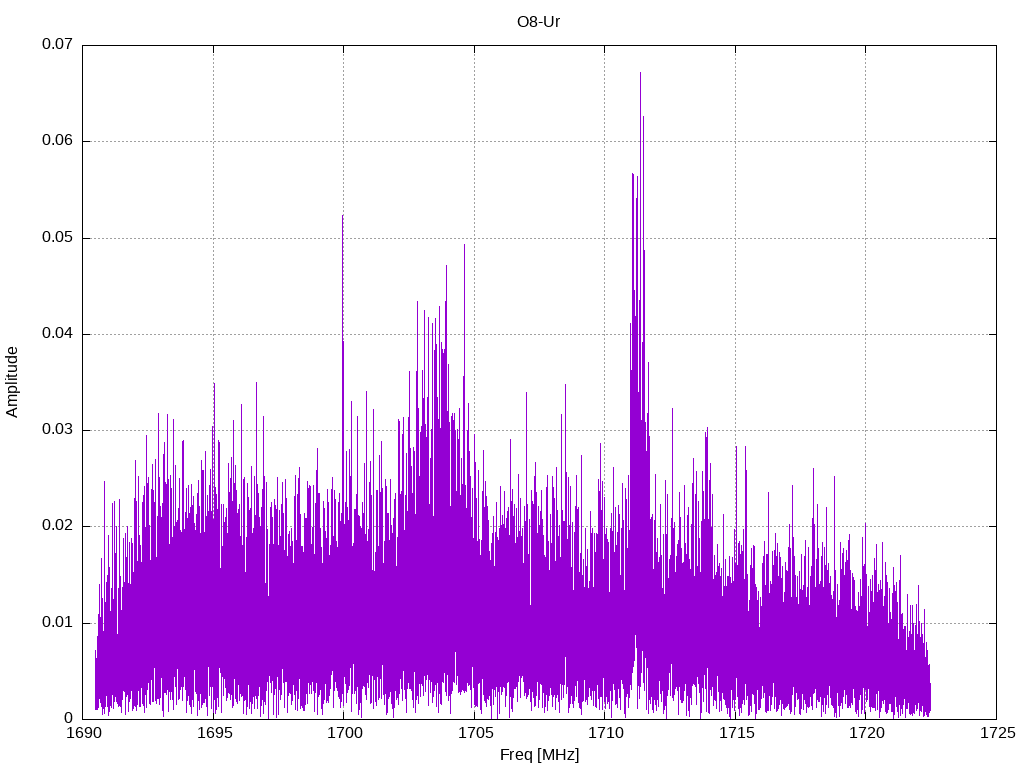Viewport: 1024px width, 768px height.
Task: Select the 0.06 y-axis tick label
Action: (57, 141)
